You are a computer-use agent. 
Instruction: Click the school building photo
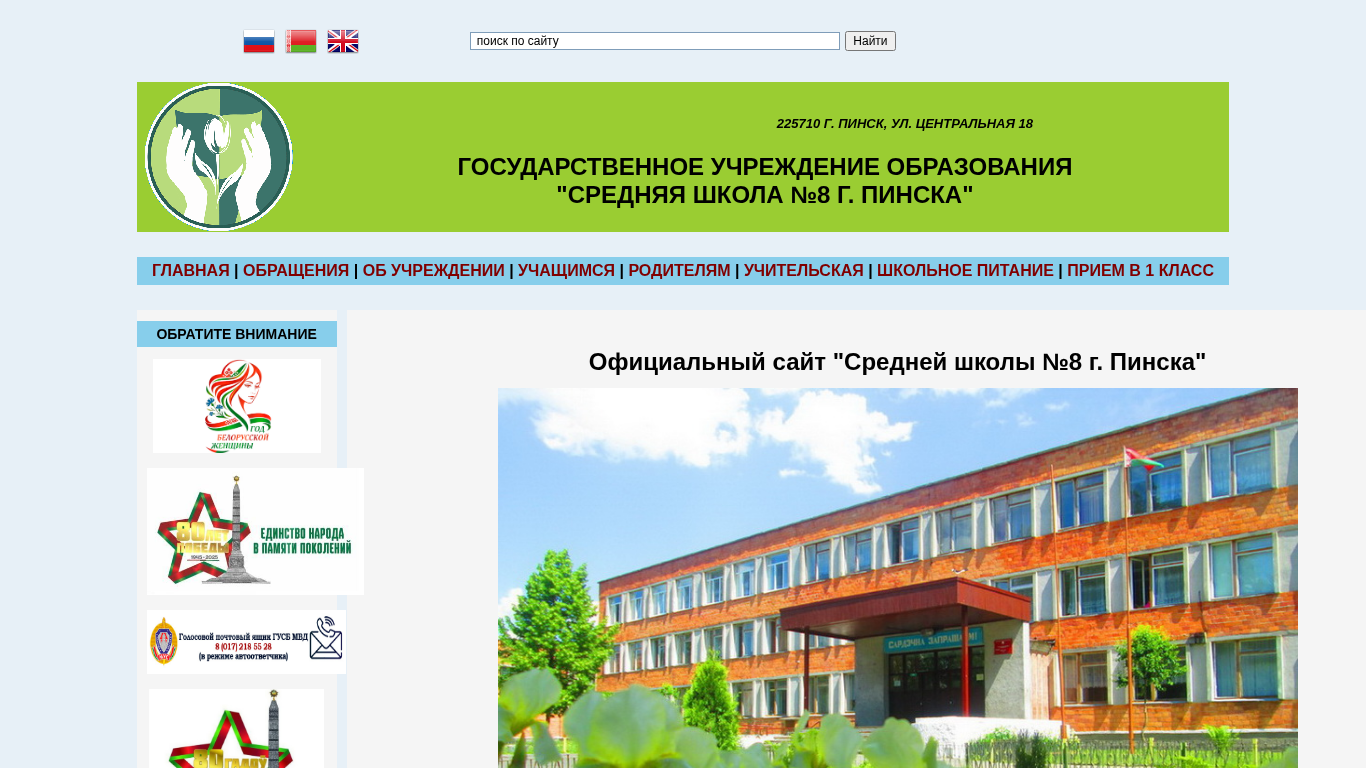[x=898, y=578]
